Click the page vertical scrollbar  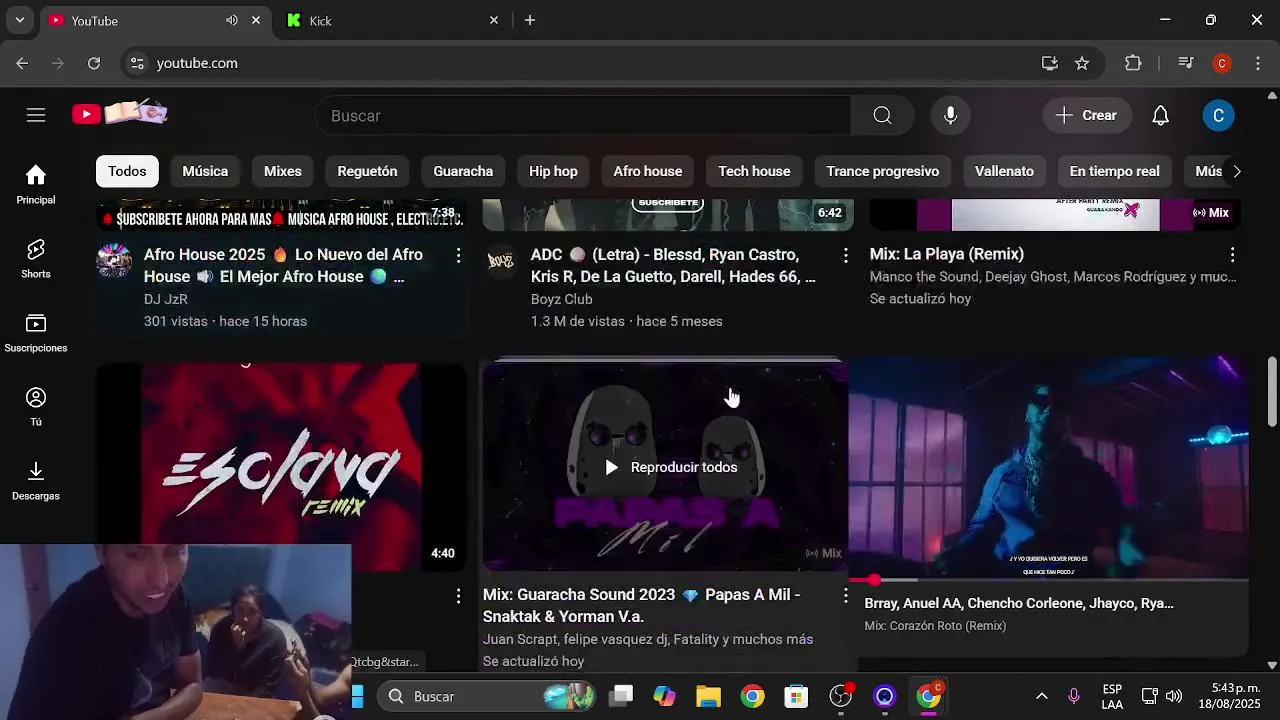(1272, 391)
